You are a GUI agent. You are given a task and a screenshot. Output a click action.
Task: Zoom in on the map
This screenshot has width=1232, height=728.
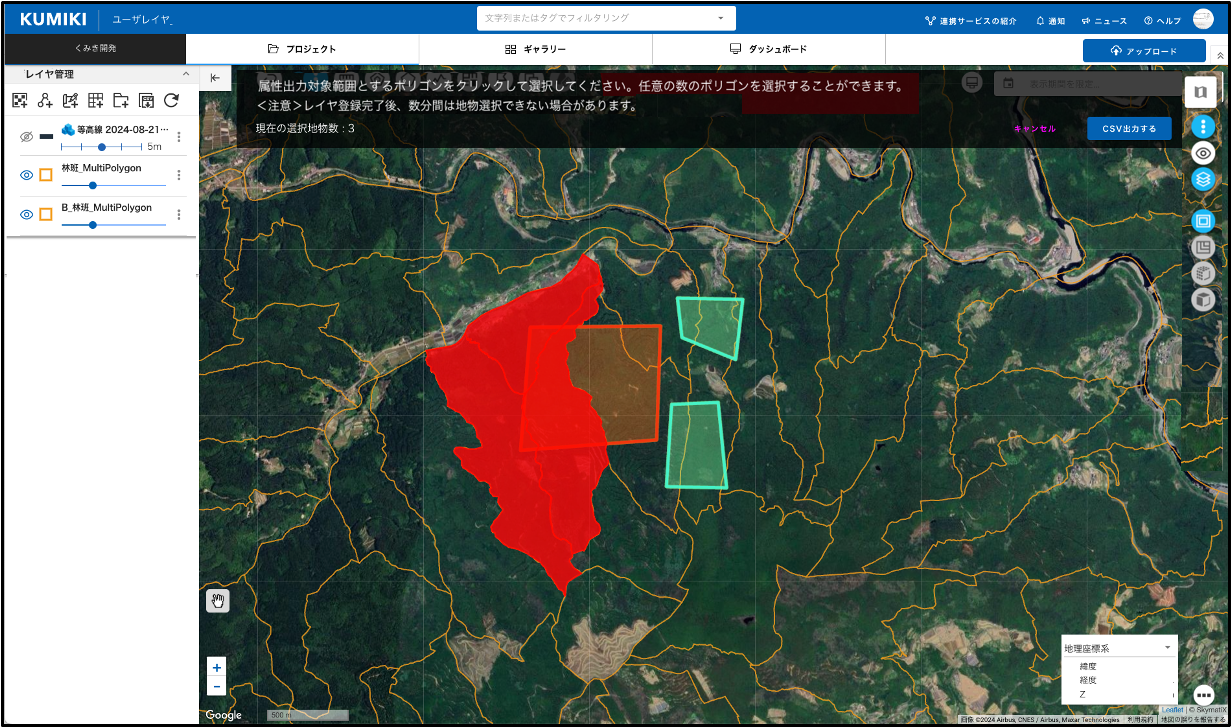click(x=216, y=667)
